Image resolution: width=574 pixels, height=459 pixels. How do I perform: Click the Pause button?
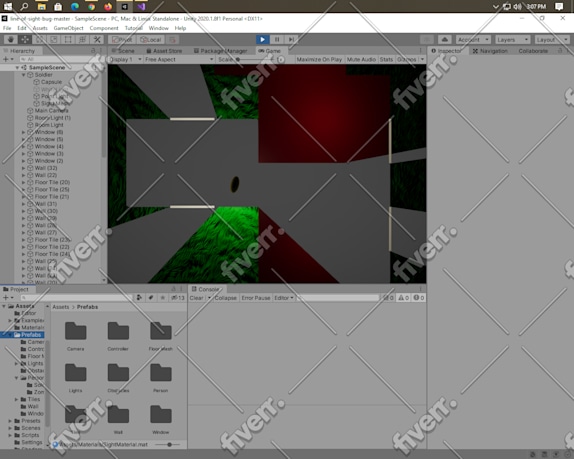coord(277,40)
